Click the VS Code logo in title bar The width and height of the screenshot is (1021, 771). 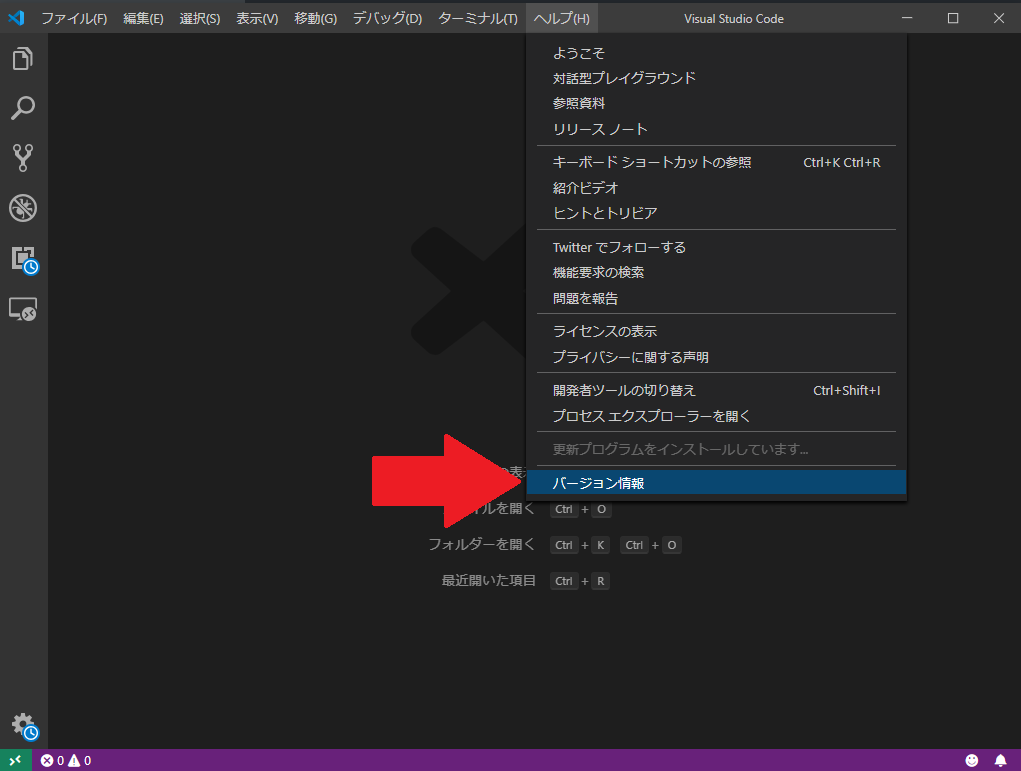(16, 18)
